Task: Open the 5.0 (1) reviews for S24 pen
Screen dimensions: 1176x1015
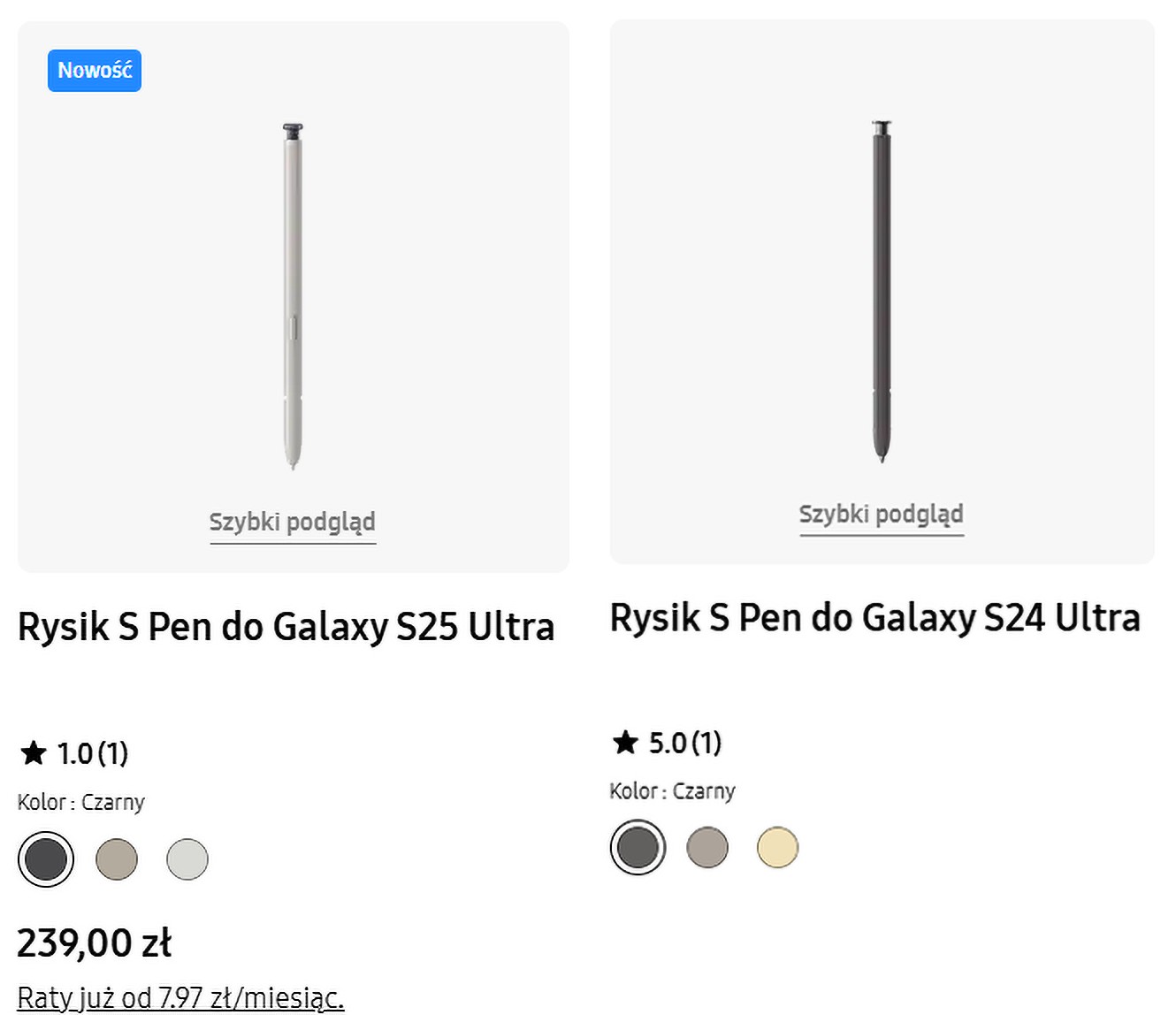Action: [685, 743]
